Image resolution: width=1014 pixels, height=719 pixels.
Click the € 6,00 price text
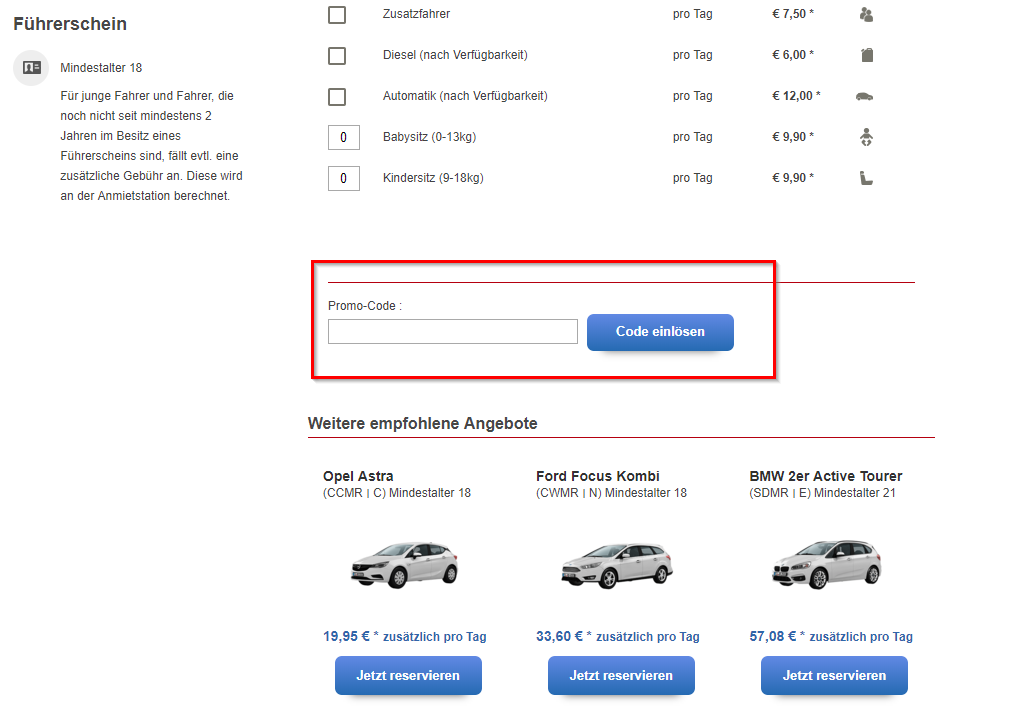(793, 55)
